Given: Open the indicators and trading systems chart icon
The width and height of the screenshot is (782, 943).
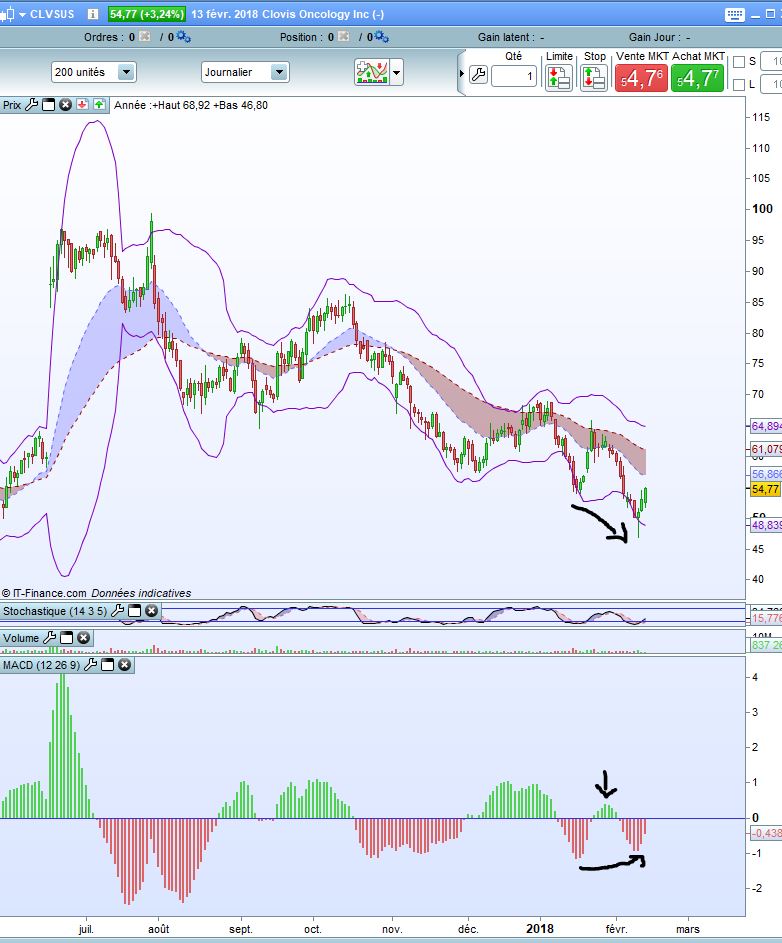Looking at the screenshot, I should coord(372,72).
